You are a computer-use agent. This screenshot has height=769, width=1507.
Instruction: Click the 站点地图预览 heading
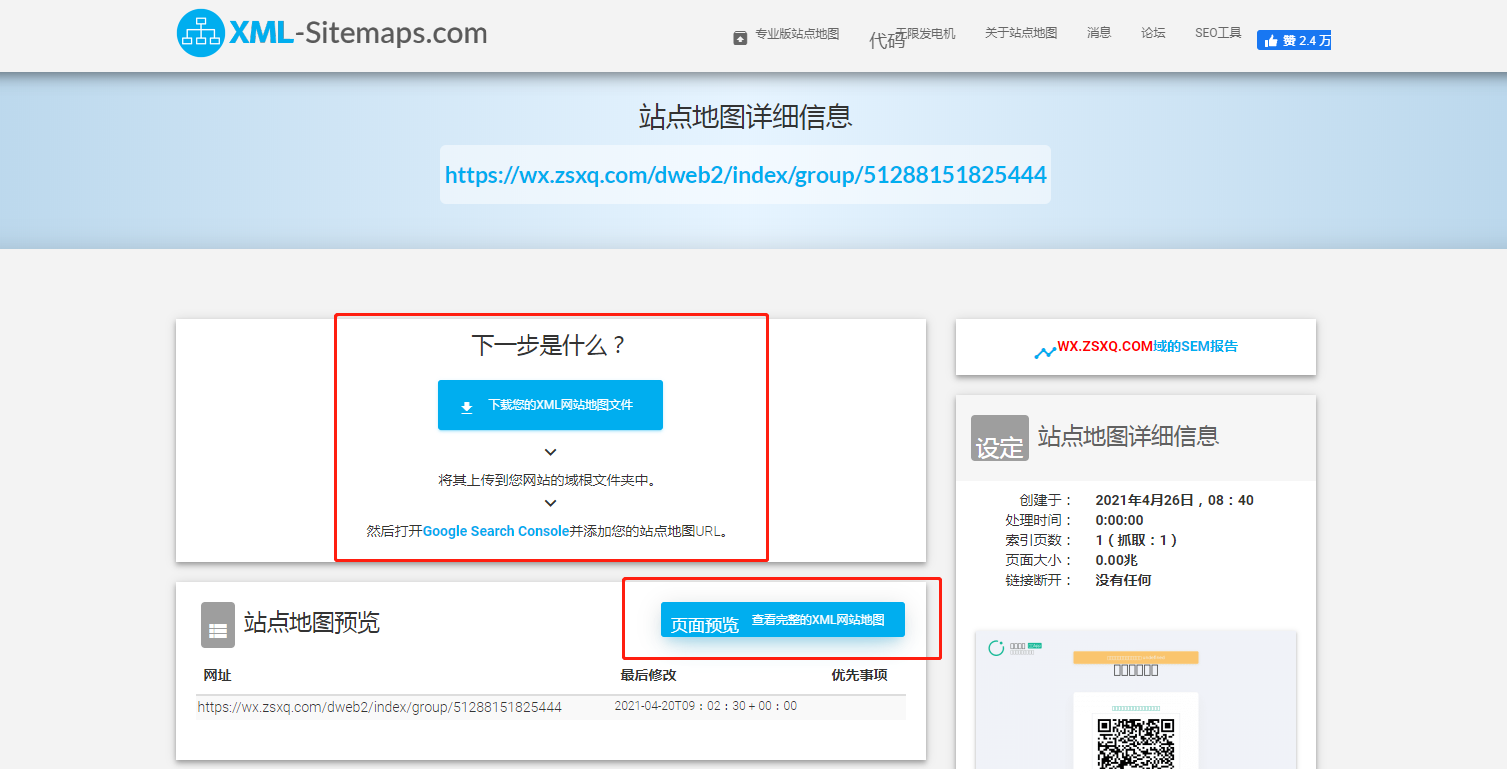(312, 623)
